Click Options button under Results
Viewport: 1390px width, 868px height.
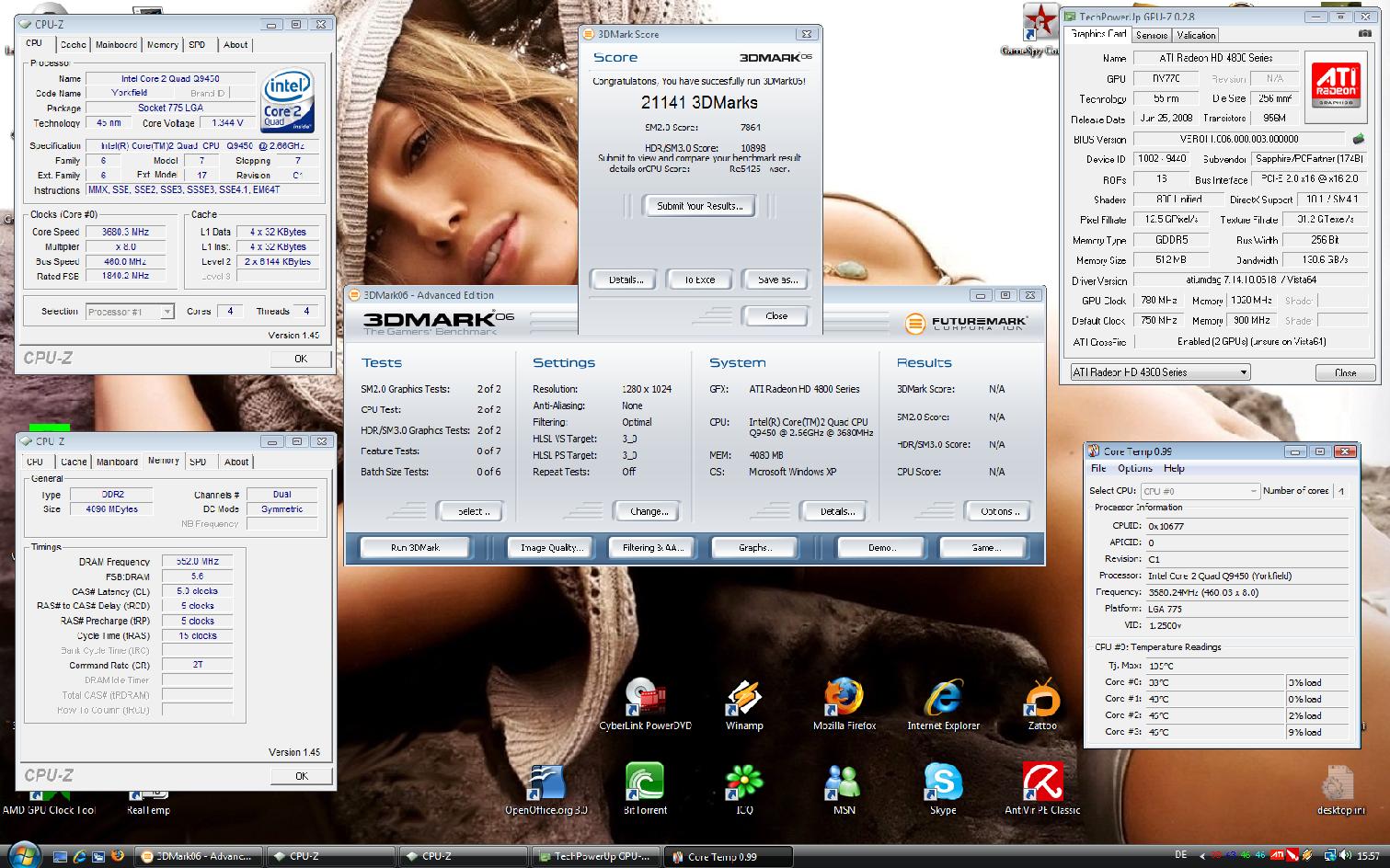(997, 511)
